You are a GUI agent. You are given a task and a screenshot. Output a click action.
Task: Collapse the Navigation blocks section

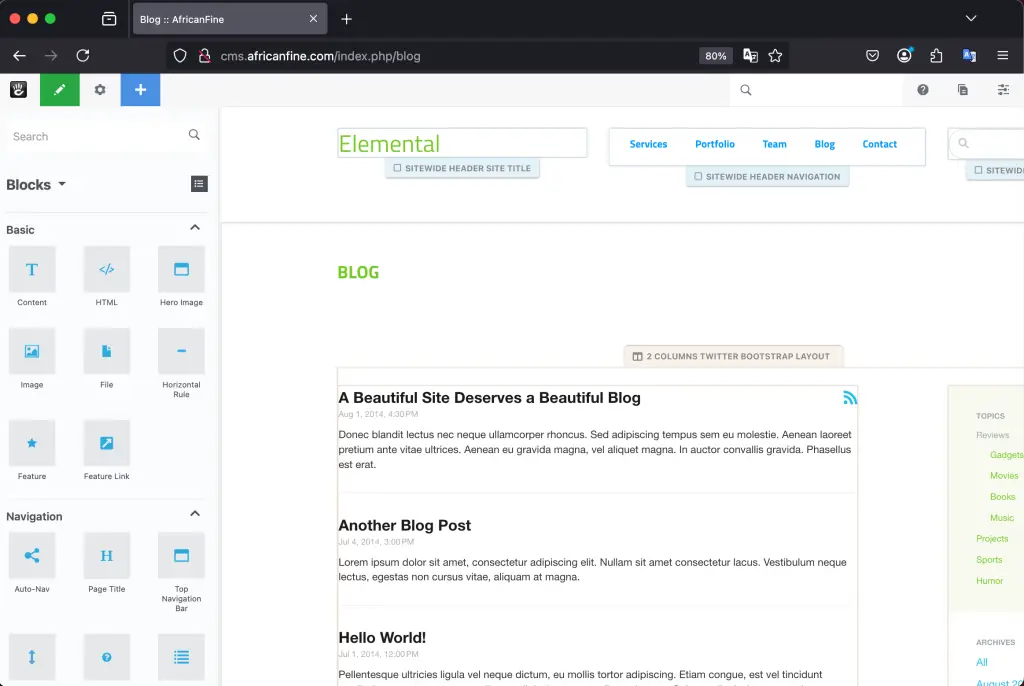[x=196, y=513]
